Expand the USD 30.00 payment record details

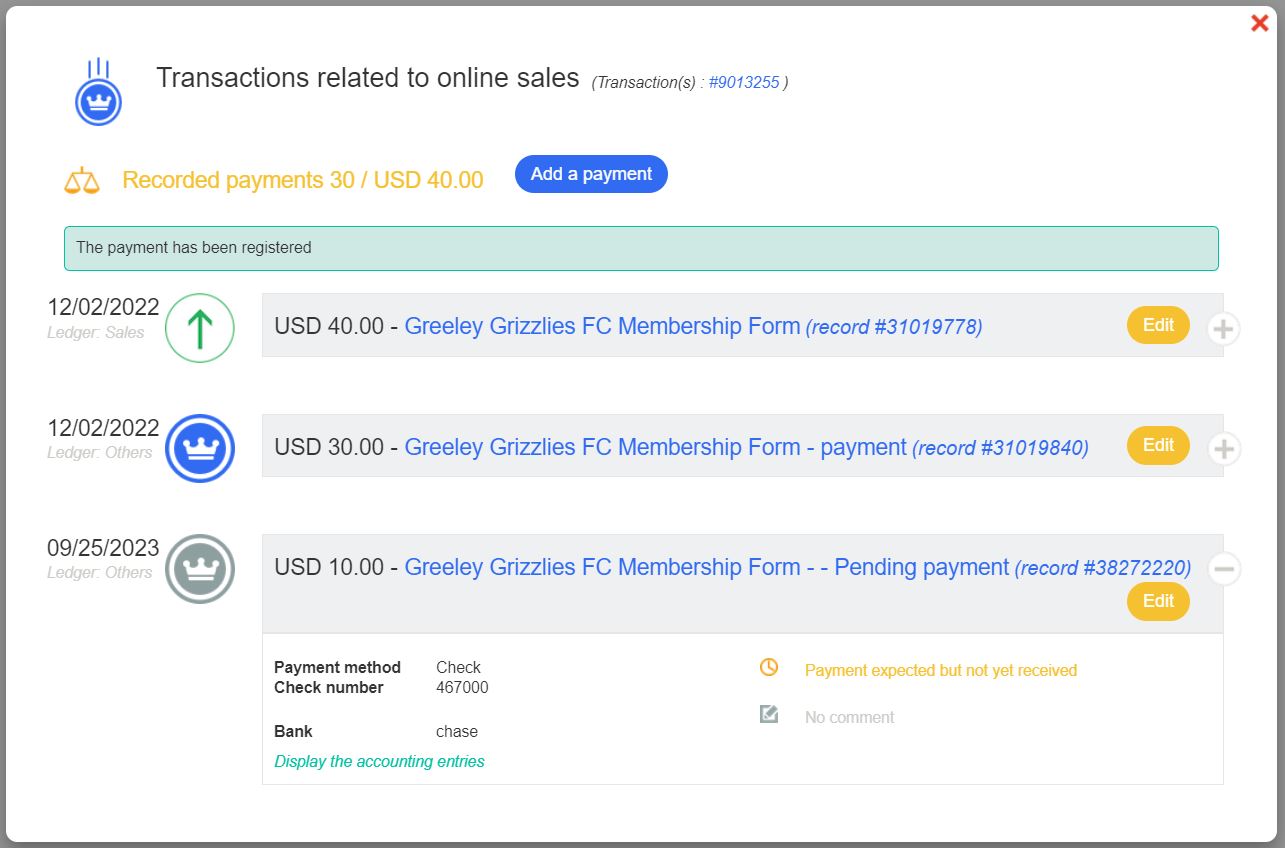pyautogui.click(x=1224, y=449)
